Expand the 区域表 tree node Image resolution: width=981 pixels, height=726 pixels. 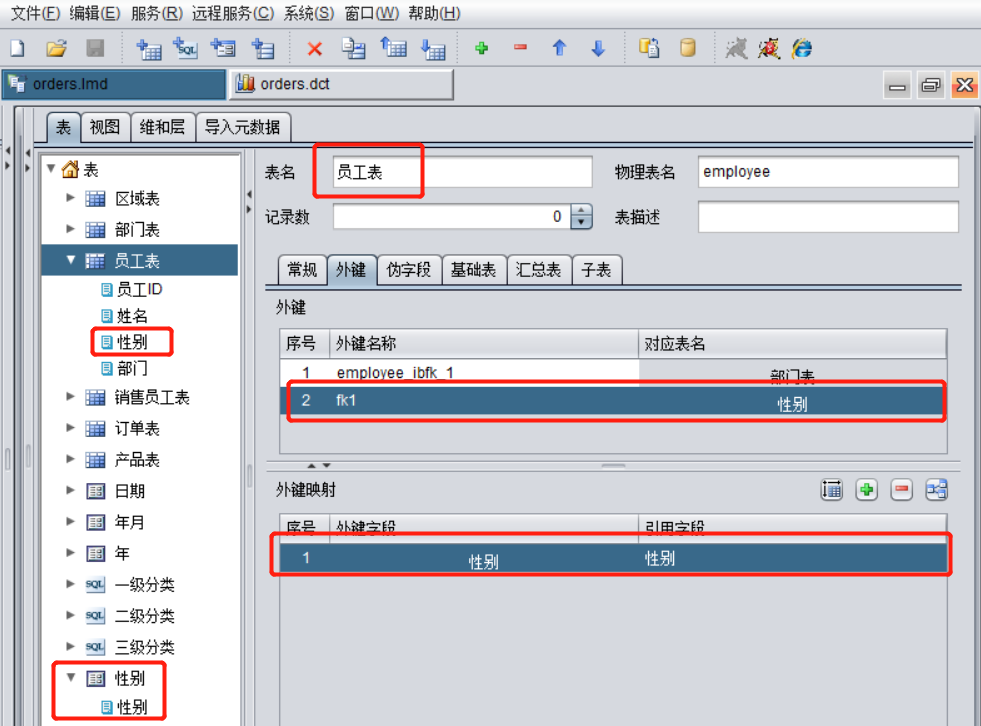[70, 198]
